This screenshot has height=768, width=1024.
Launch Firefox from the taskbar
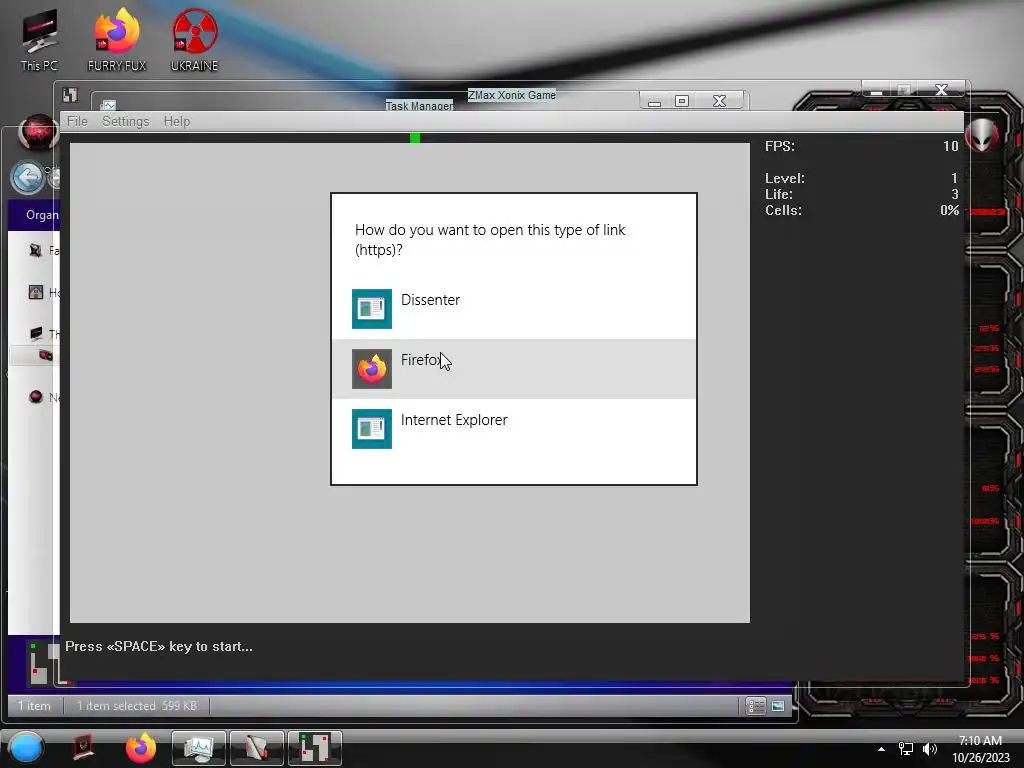coord(140,748)
